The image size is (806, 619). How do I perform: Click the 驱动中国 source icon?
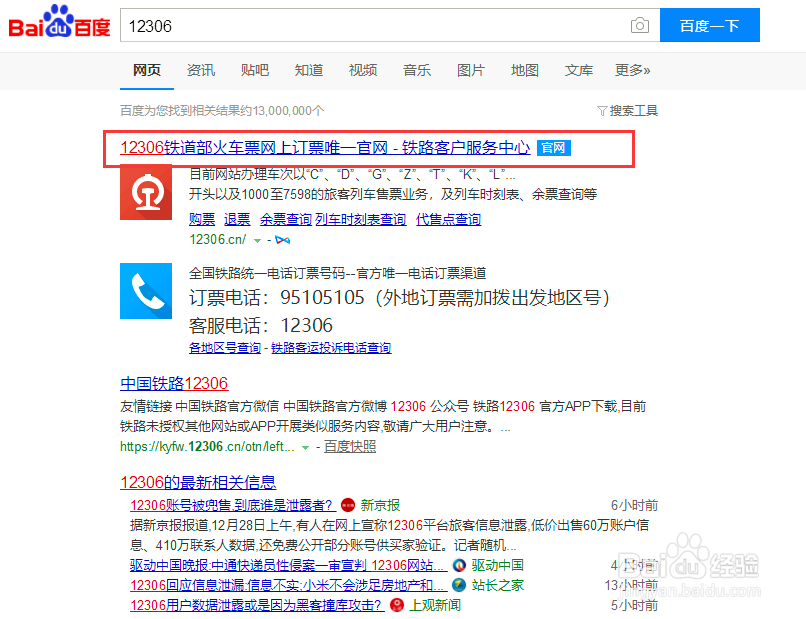click(x=458, y=565)
